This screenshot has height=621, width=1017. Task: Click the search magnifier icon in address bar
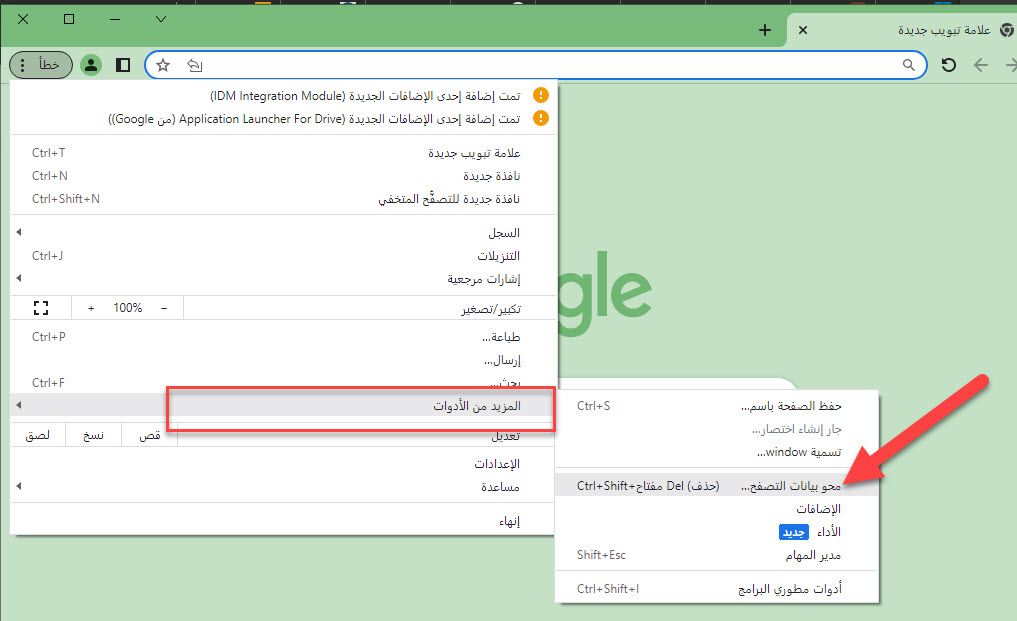pos(909,65)
